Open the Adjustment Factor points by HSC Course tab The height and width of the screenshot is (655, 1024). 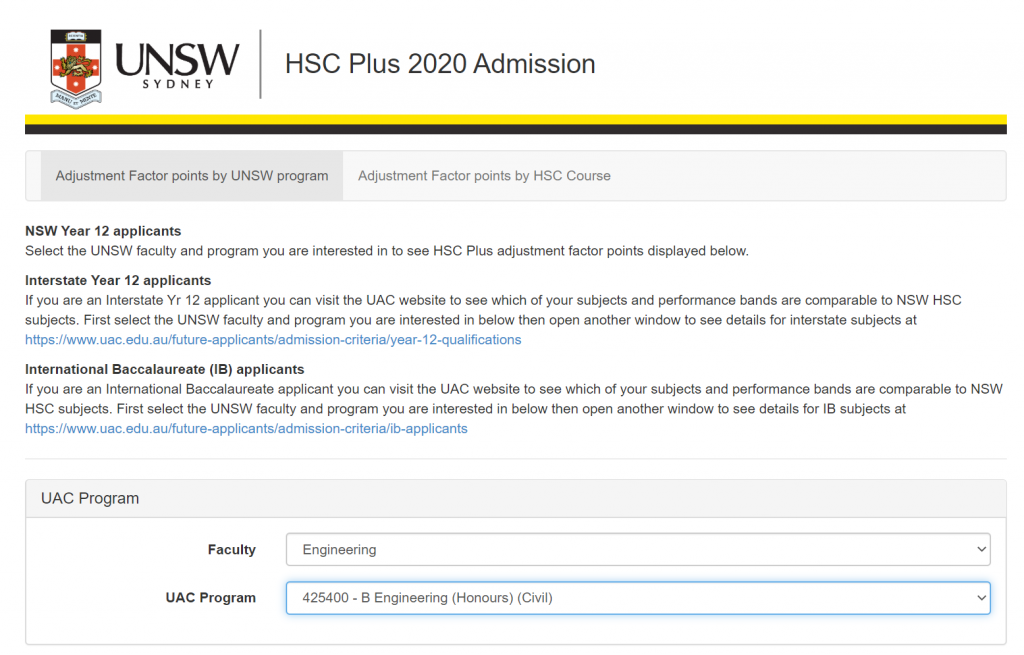click(x=484, y=176)
